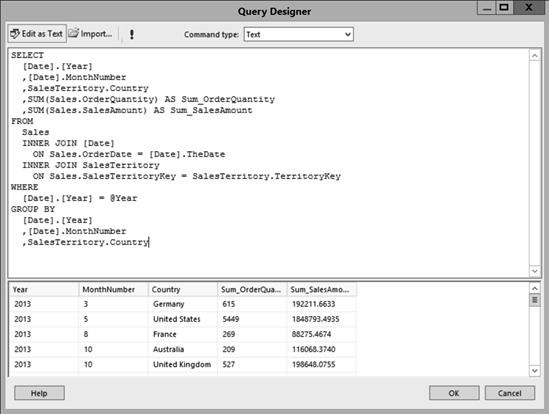Run the query with the exclamation icon
This screenshot has width=549, height=414.
(x=132, y=34)
